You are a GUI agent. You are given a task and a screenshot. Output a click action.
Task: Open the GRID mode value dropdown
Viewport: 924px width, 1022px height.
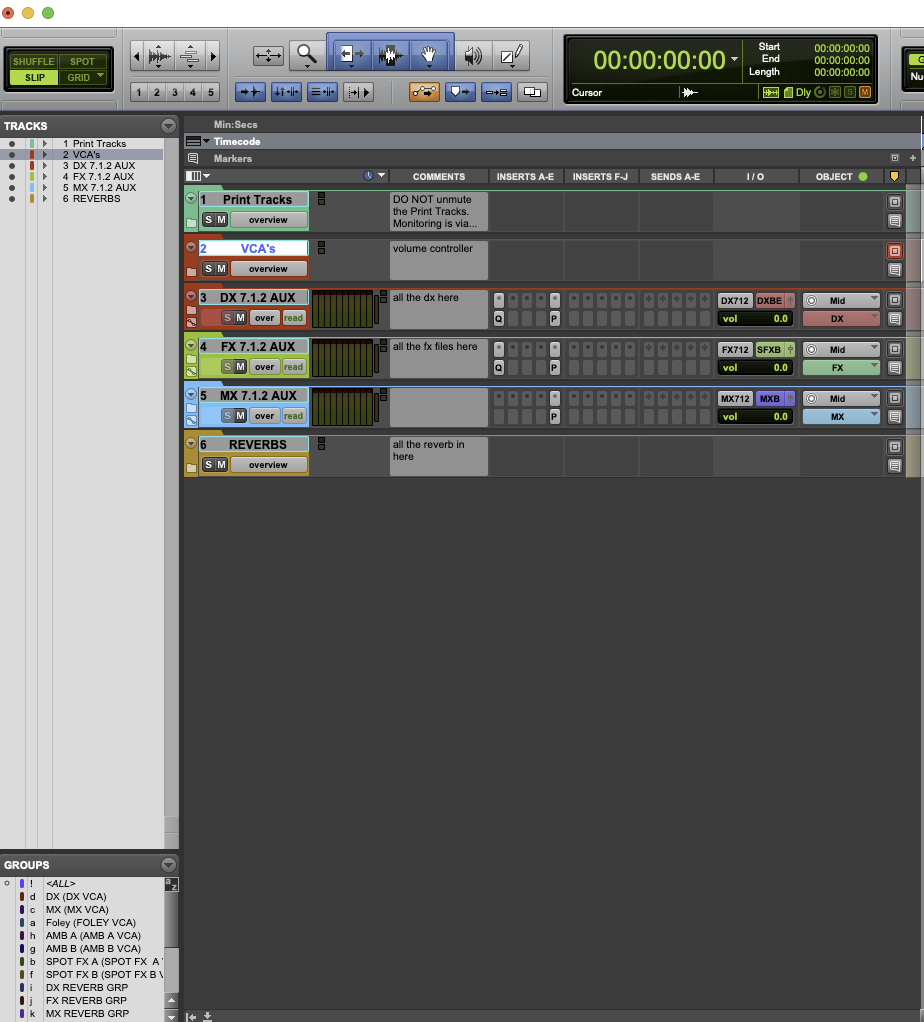click(x=101, y=76)
